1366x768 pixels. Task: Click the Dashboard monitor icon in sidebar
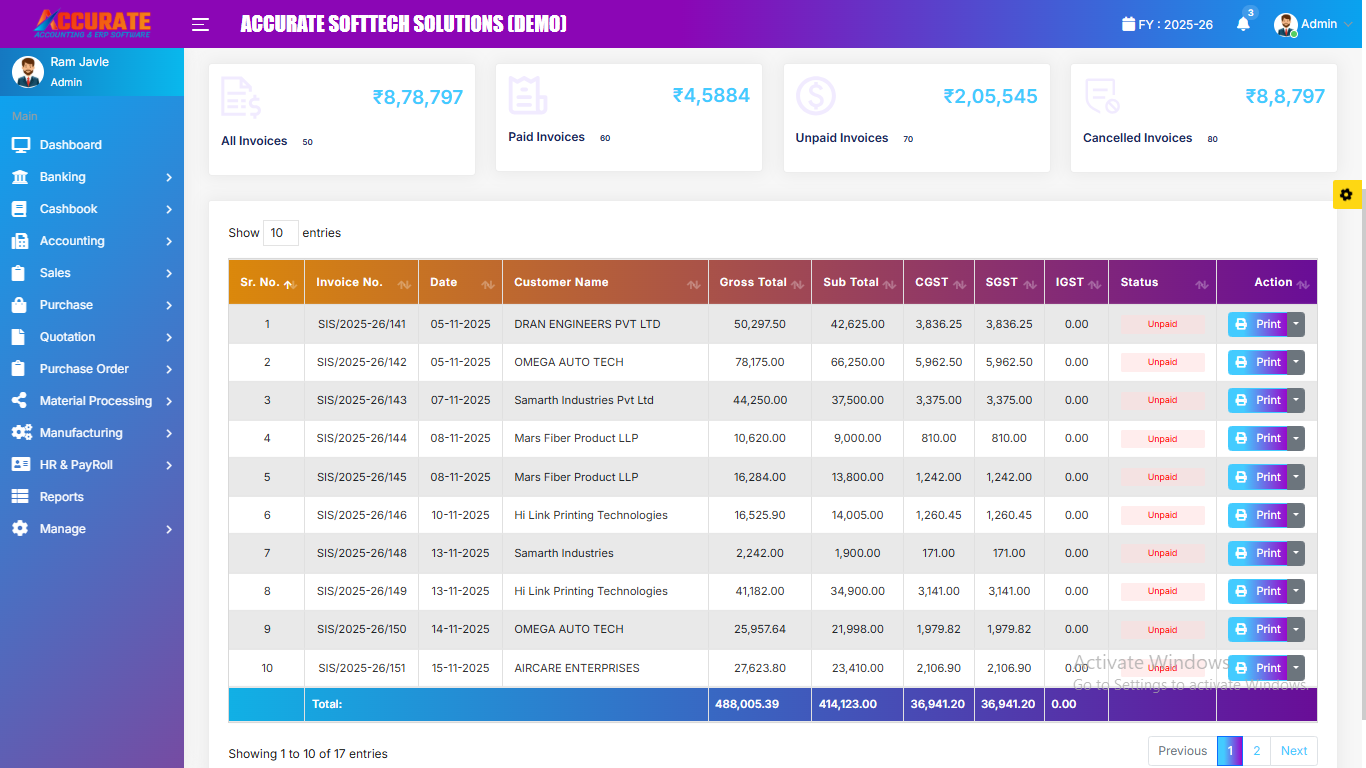tap(20, 145)
